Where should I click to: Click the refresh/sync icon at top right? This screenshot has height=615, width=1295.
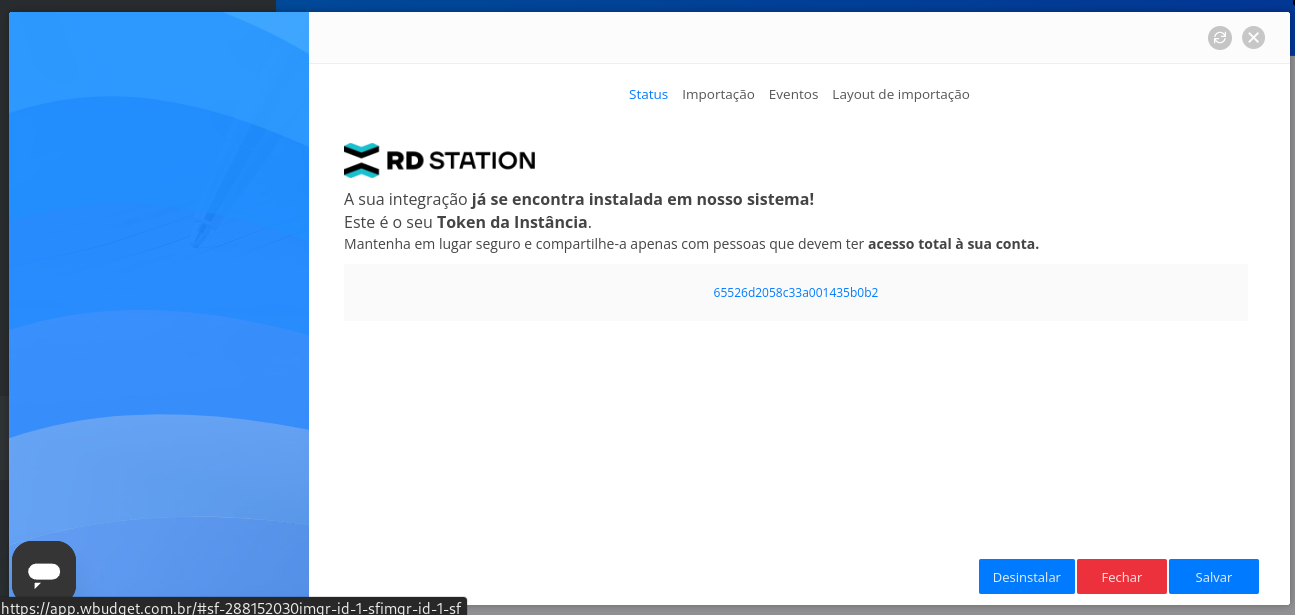point(1219,37)
